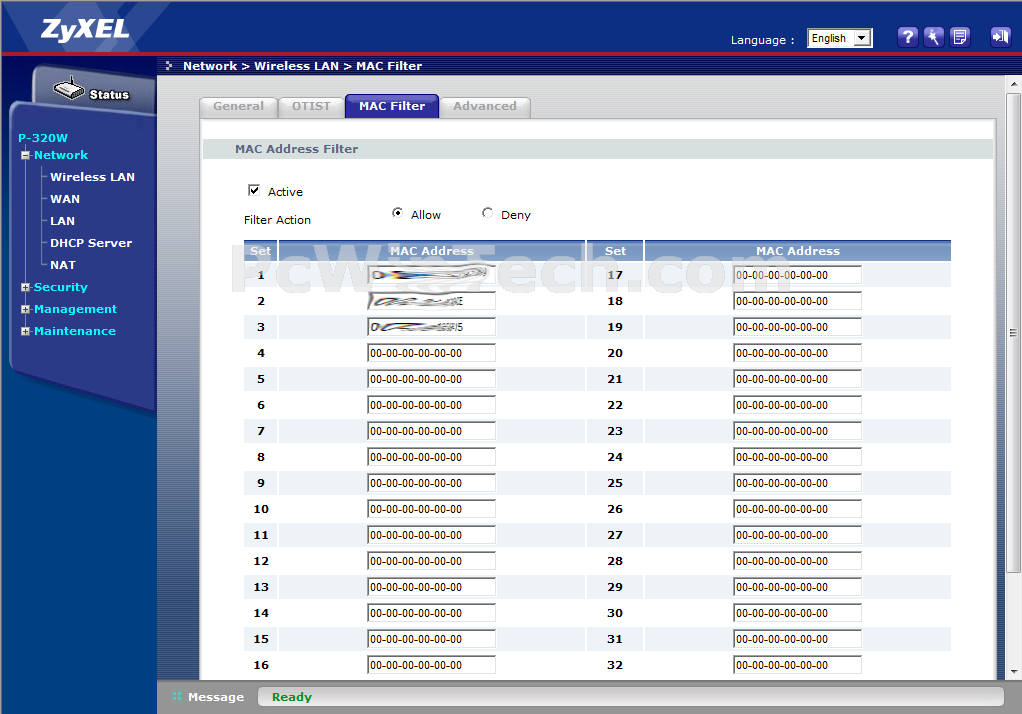
Task: Open the Language dropdown
Action: coord(840,38)
